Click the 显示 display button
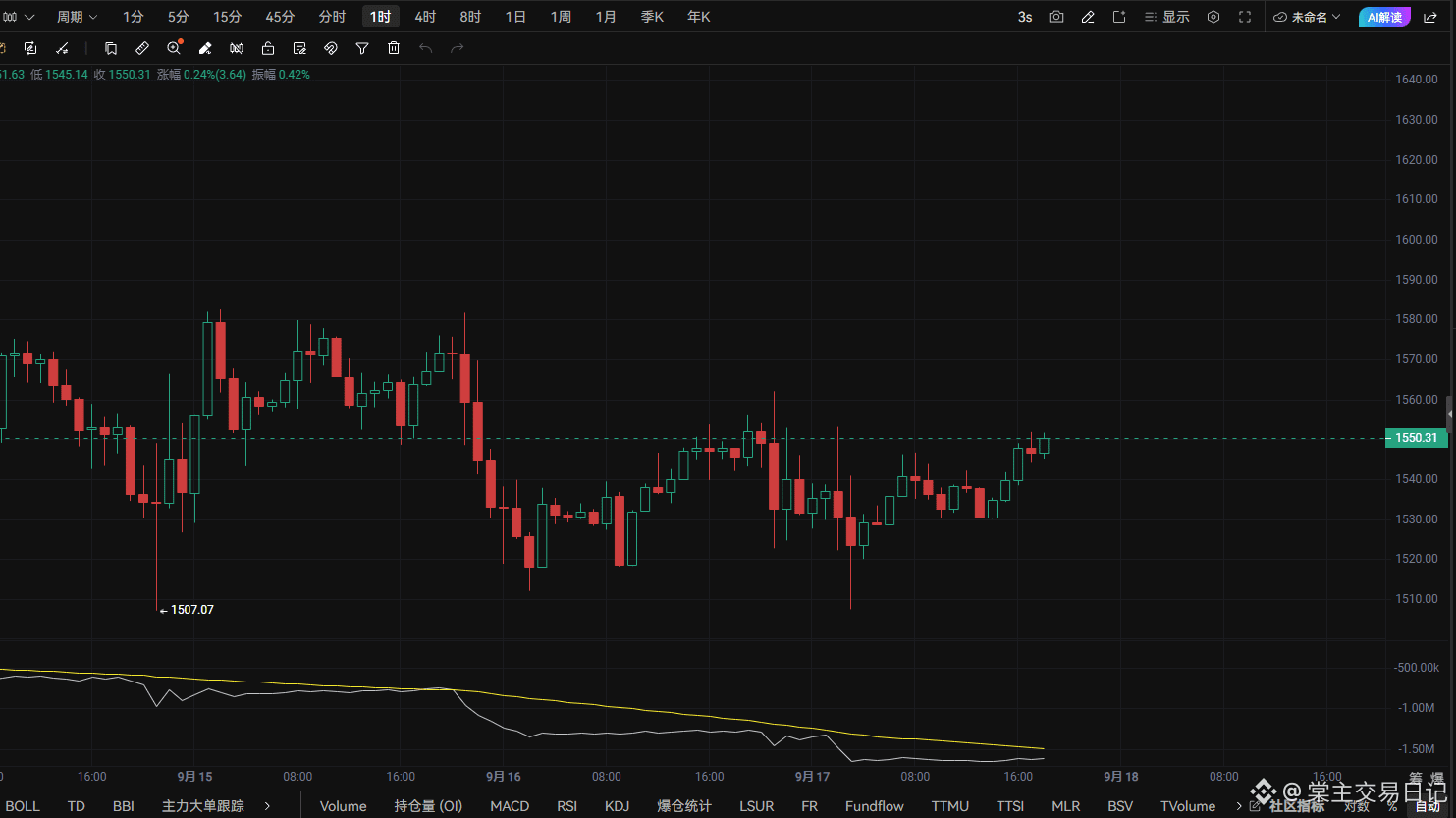 1166,17
